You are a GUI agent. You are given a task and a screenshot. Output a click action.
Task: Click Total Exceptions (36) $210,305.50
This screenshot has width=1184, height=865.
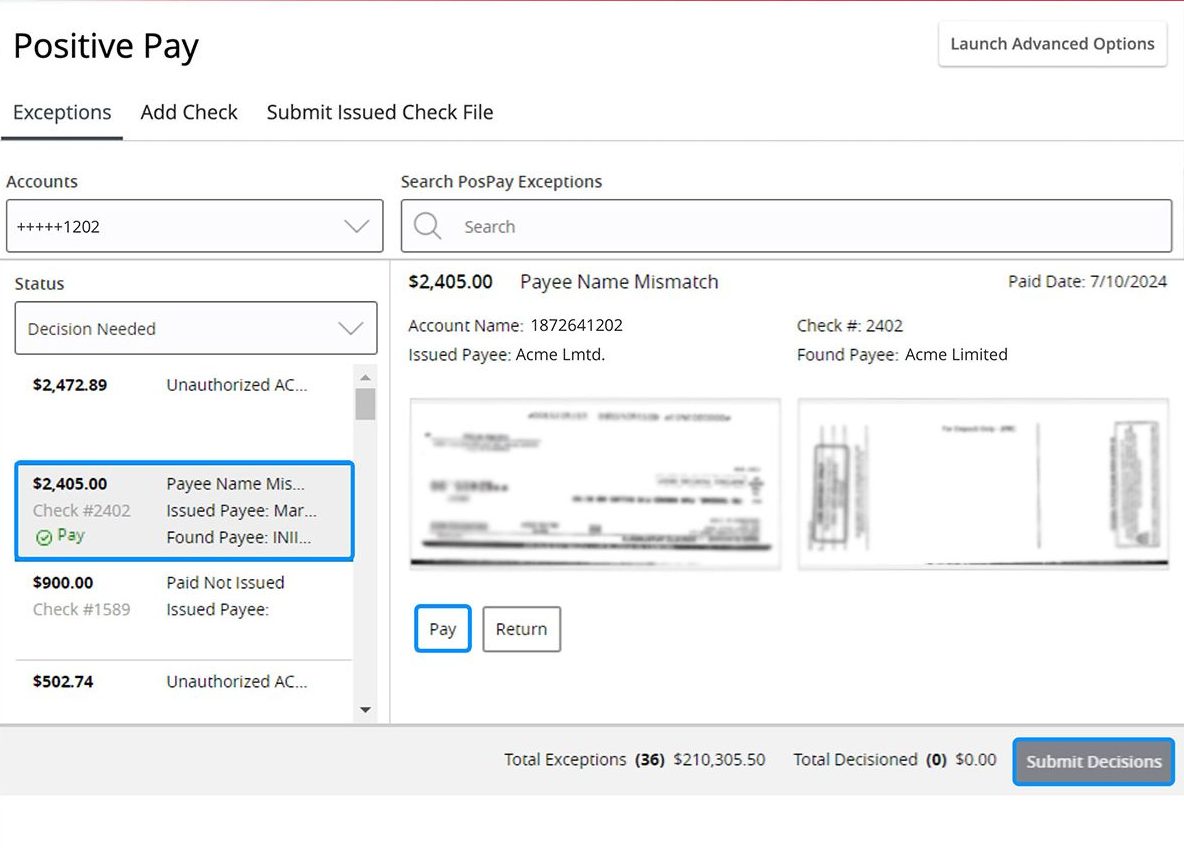pyautogui.click(x=634, y=759)
